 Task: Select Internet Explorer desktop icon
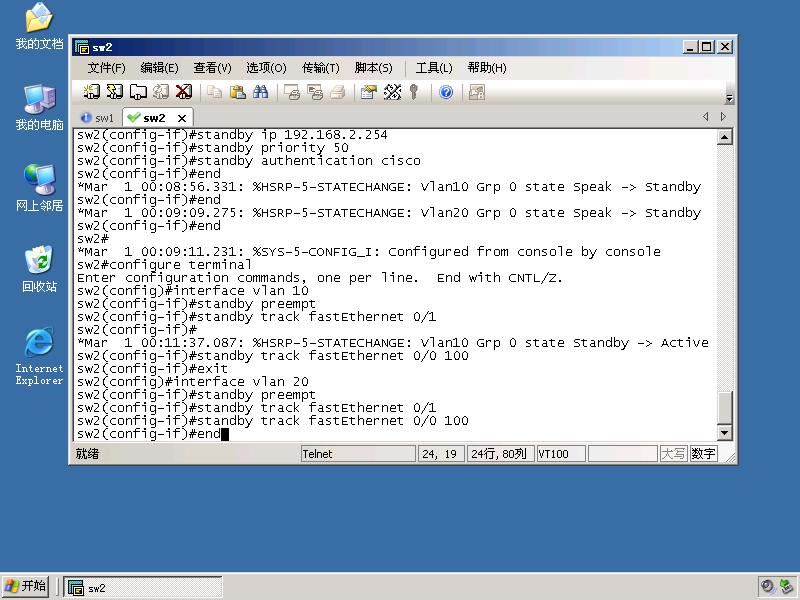(x=39, y=356)
